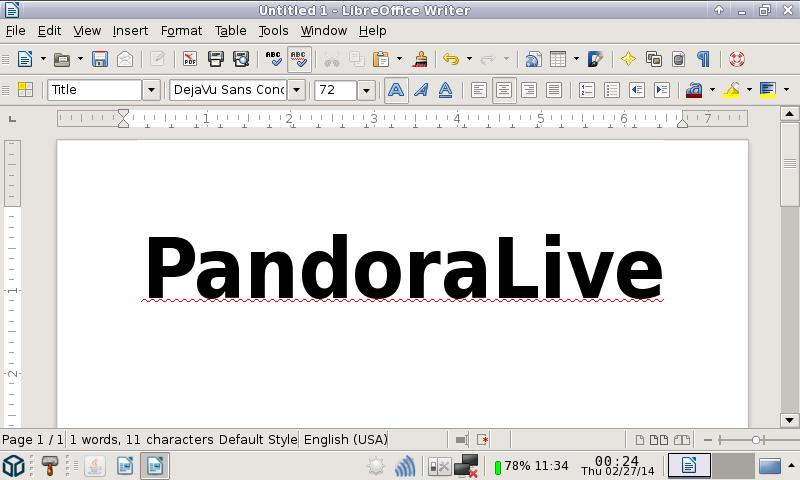Insert Table icon
The height and width of the screenshot is (480, 800).
(x=558, y=59)
